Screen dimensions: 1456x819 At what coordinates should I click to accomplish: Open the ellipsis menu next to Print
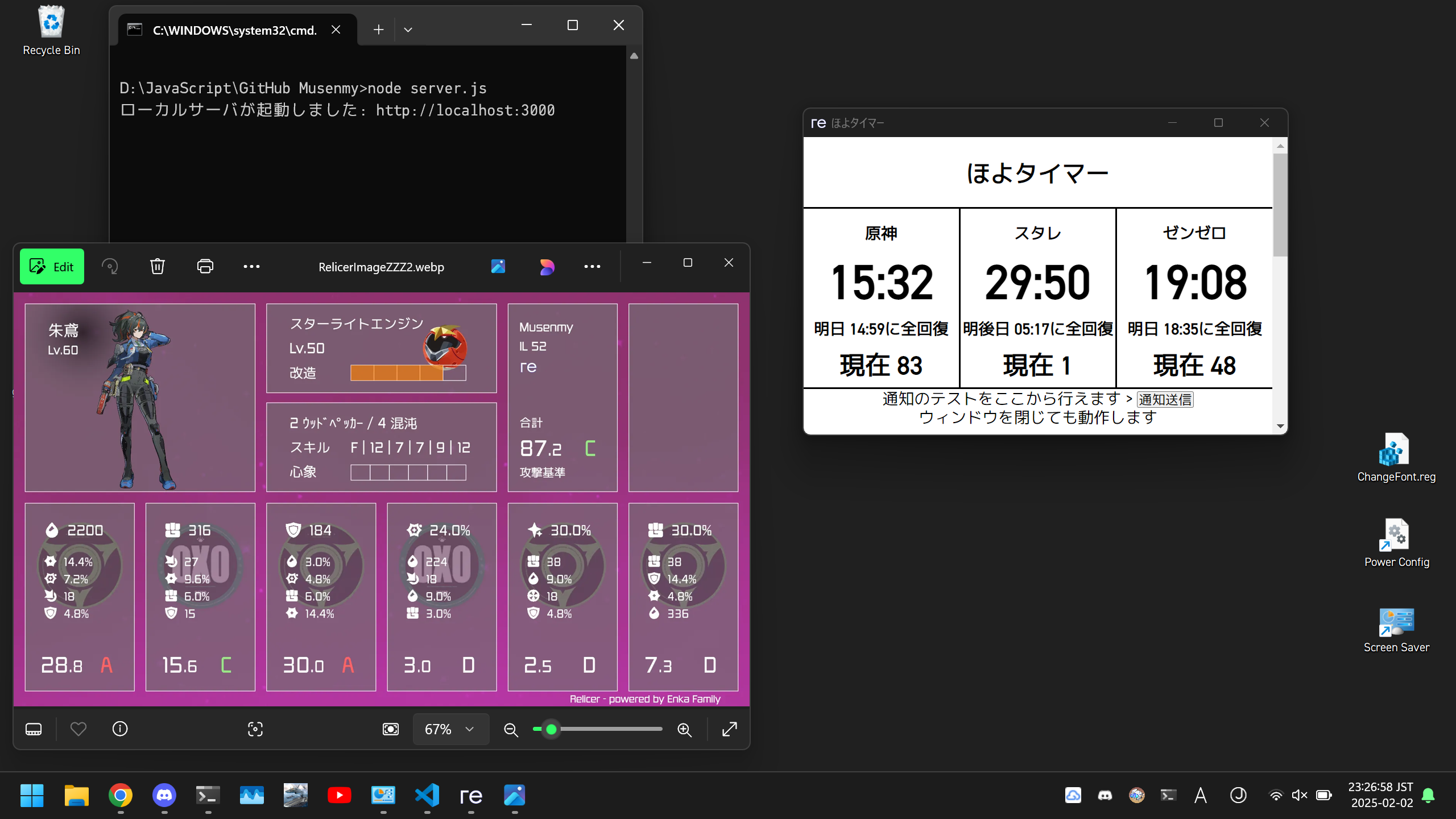251,266
